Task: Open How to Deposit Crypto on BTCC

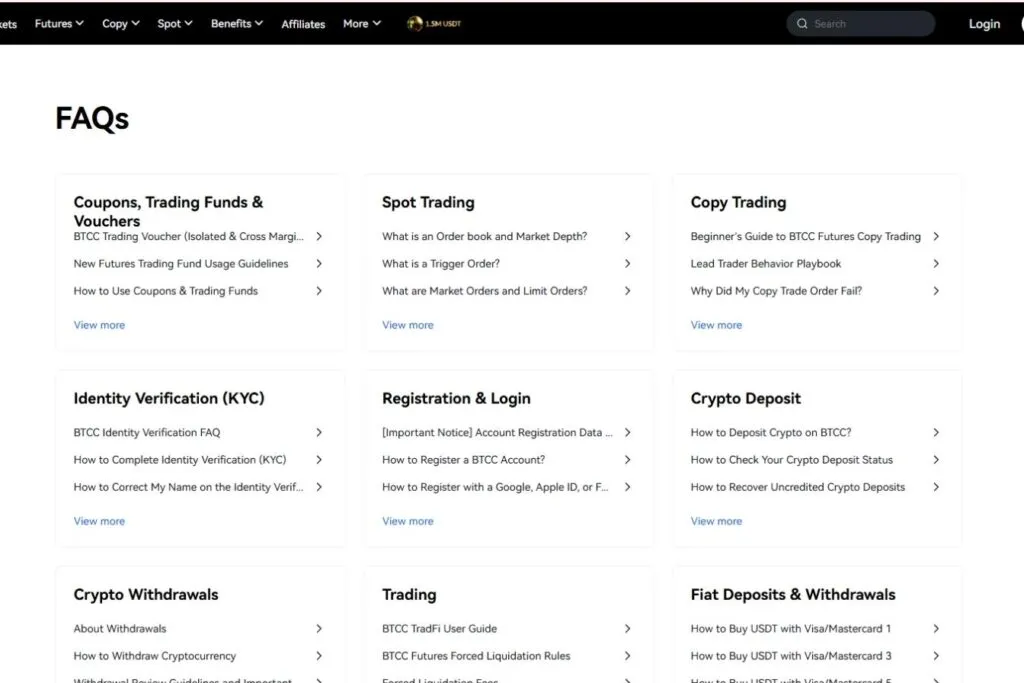Action: (x=771, y=432)
